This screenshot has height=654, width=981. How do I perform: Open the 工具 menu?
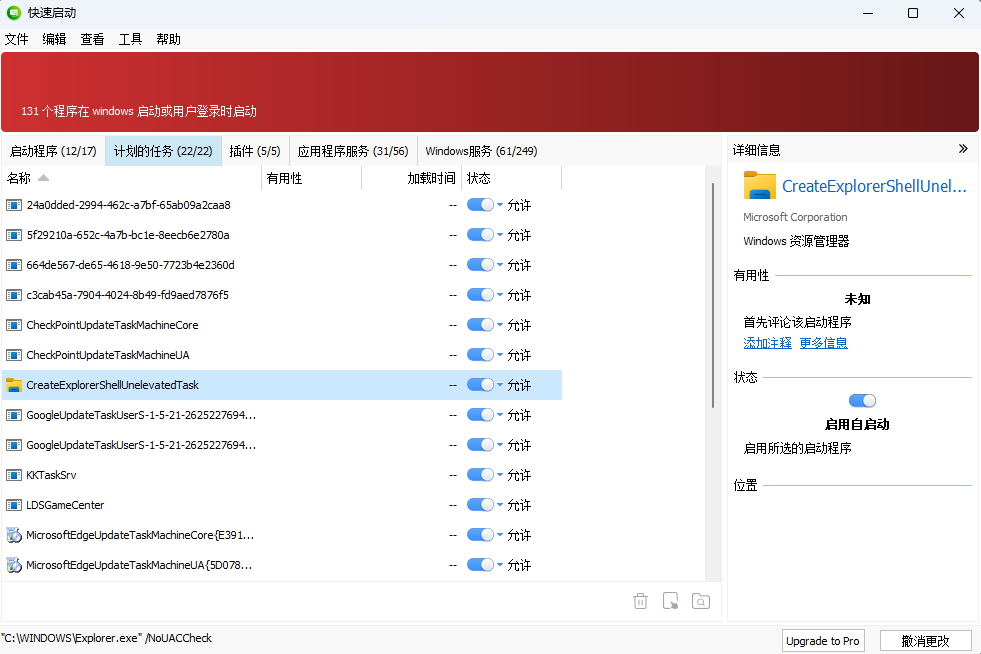130,39
